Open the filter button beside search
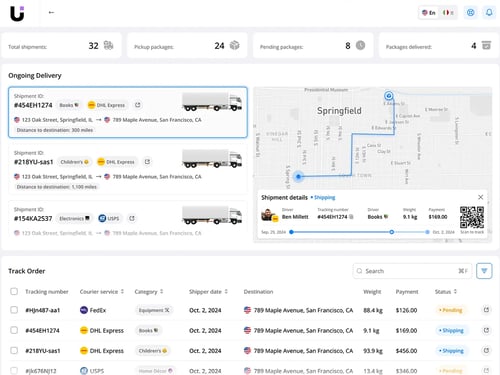The width and height of the screenshot is (500, 375). click(484, 271)
